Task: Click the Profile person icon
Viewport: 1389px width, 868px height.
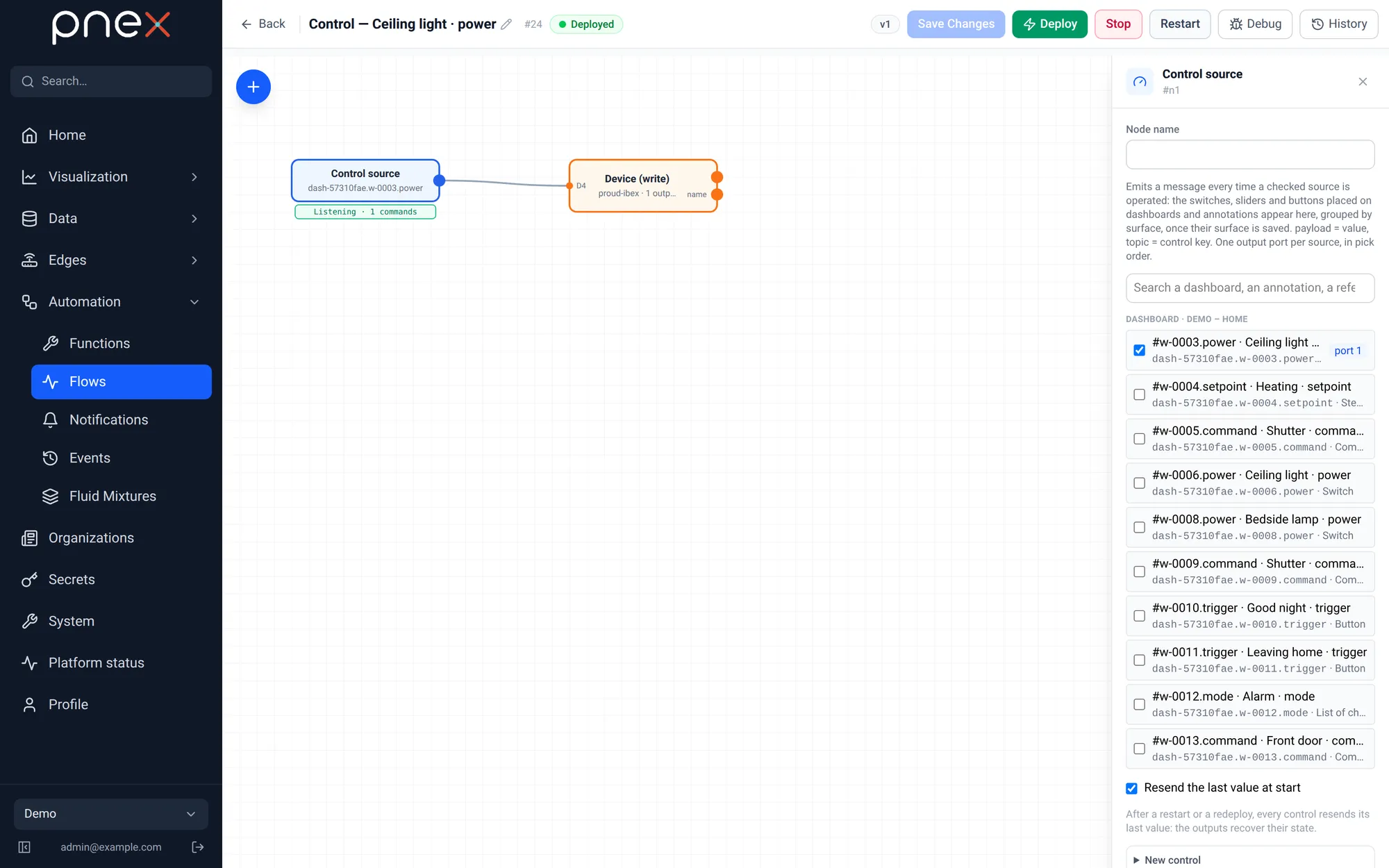Action: click(x=29, y=705)
